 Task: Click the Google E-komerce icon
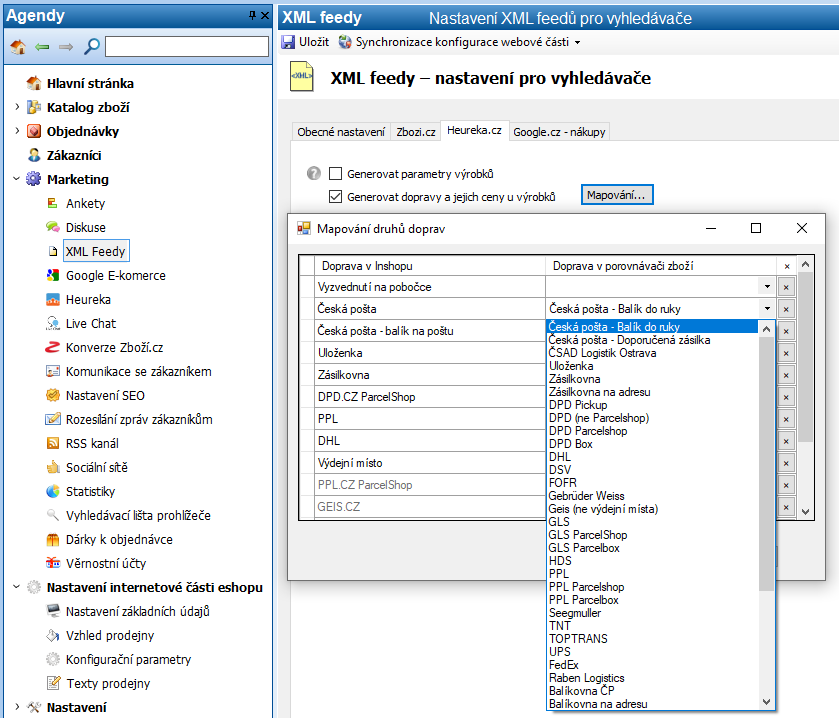tap(52, 275)
